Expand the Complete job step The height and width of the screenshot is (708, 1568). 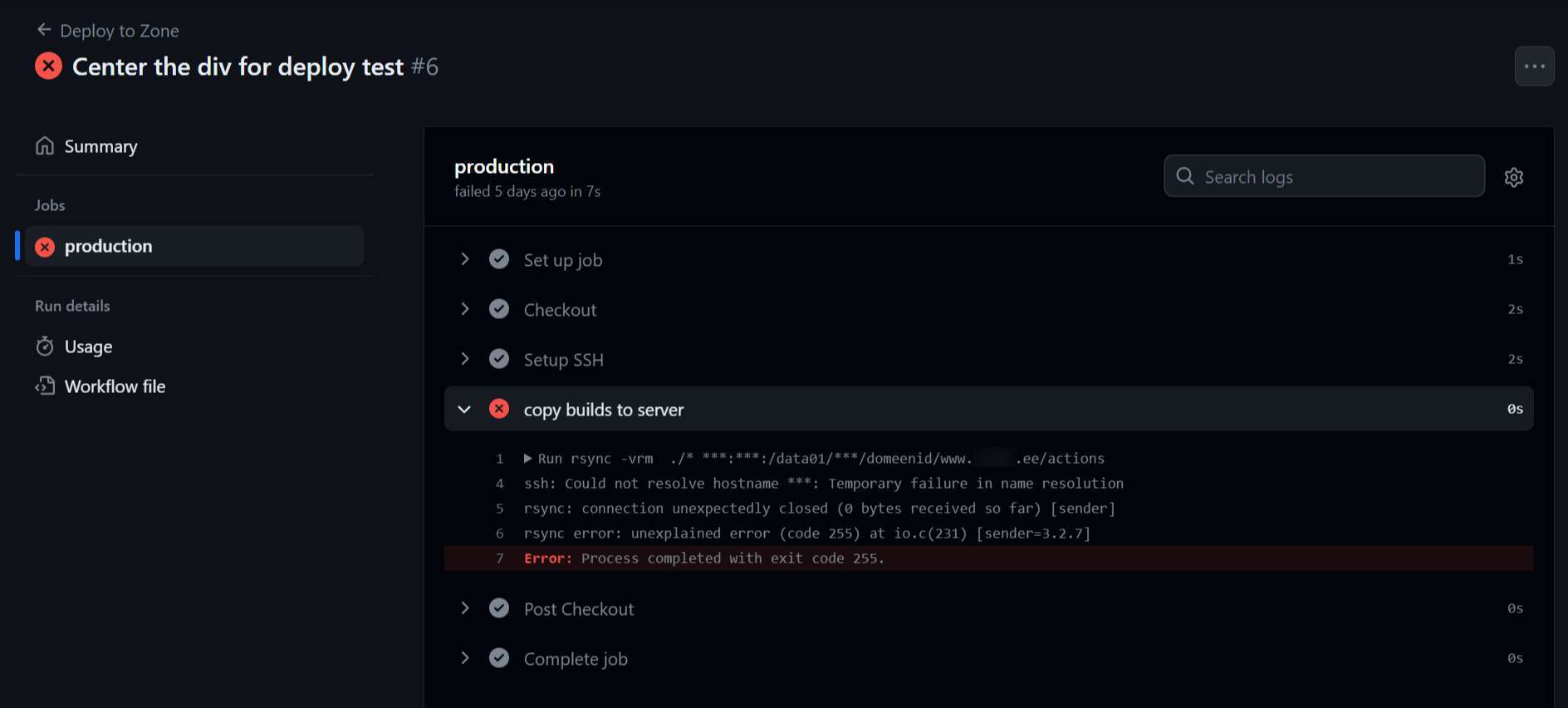(465, 658)
